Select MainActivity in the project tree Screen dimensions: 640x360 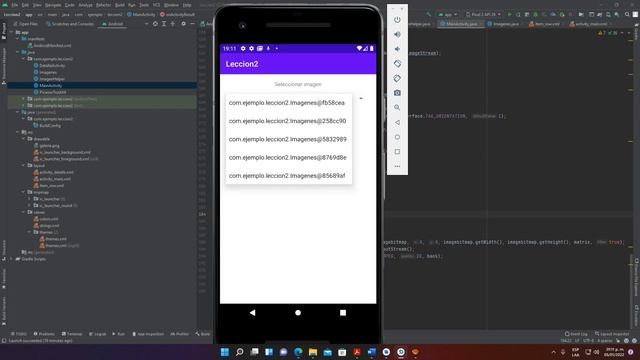click(51, 86)
